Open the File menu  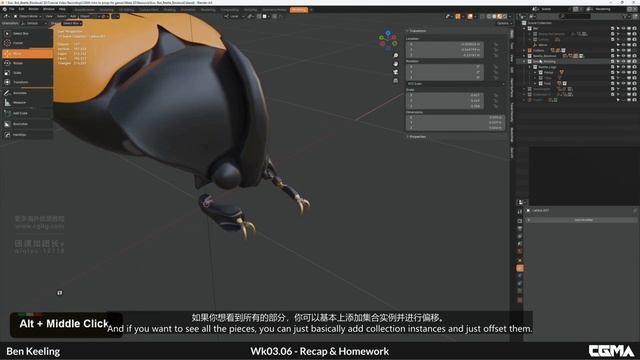[x=11, y=9]
